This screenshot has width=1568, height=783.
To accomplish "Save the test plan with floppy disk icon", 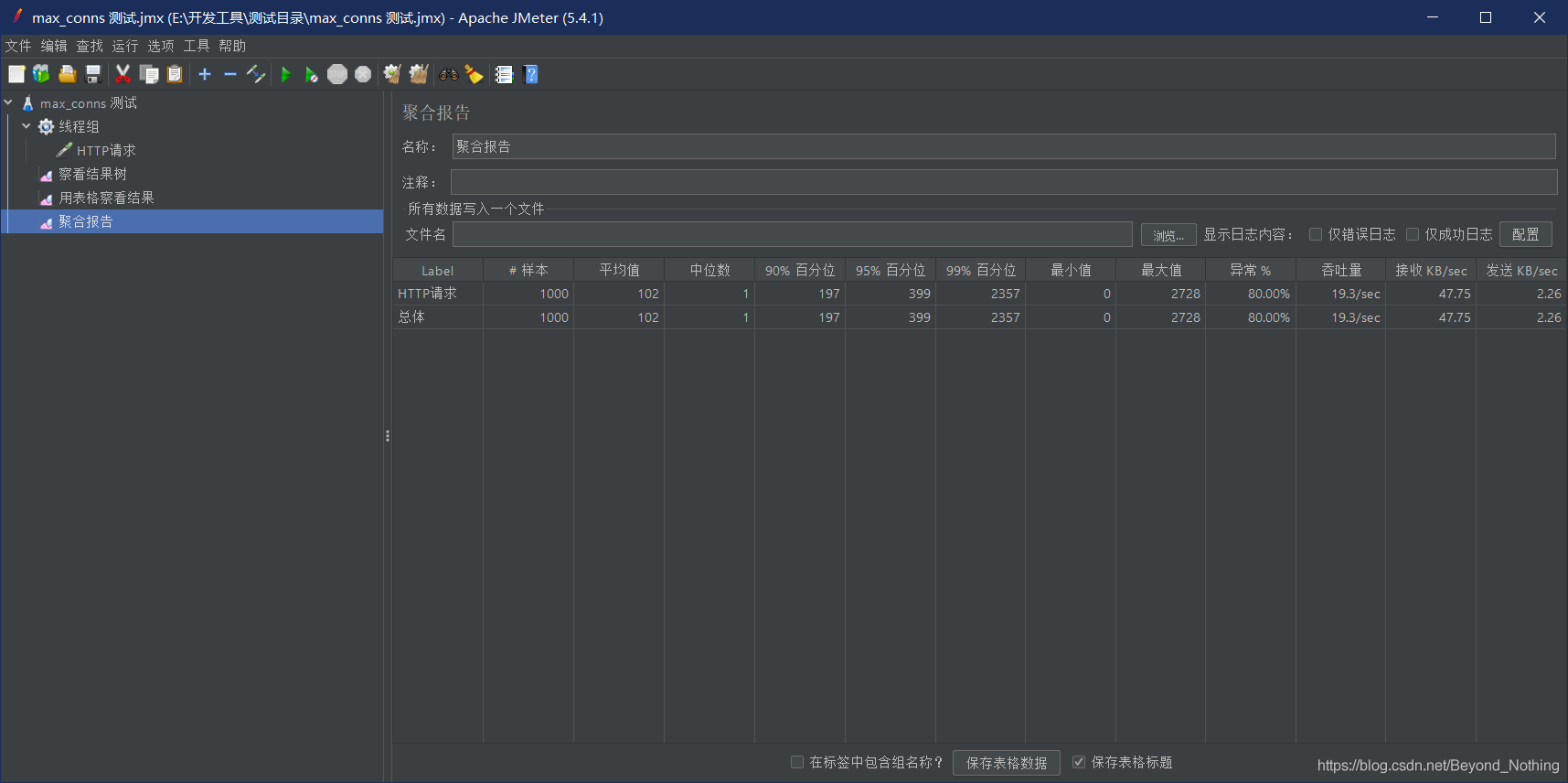I will click(x=92, y=74).
